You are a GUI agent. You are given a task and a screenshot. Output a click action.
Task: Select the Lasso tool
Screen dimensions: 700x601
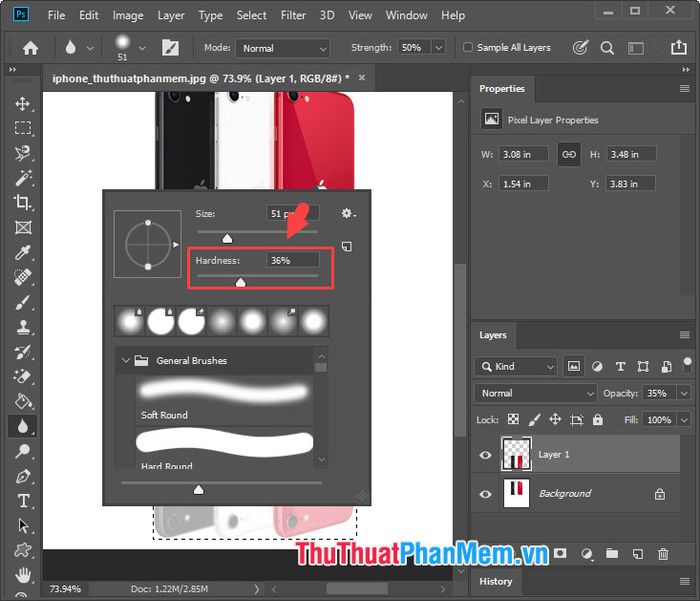pos(22,153)
